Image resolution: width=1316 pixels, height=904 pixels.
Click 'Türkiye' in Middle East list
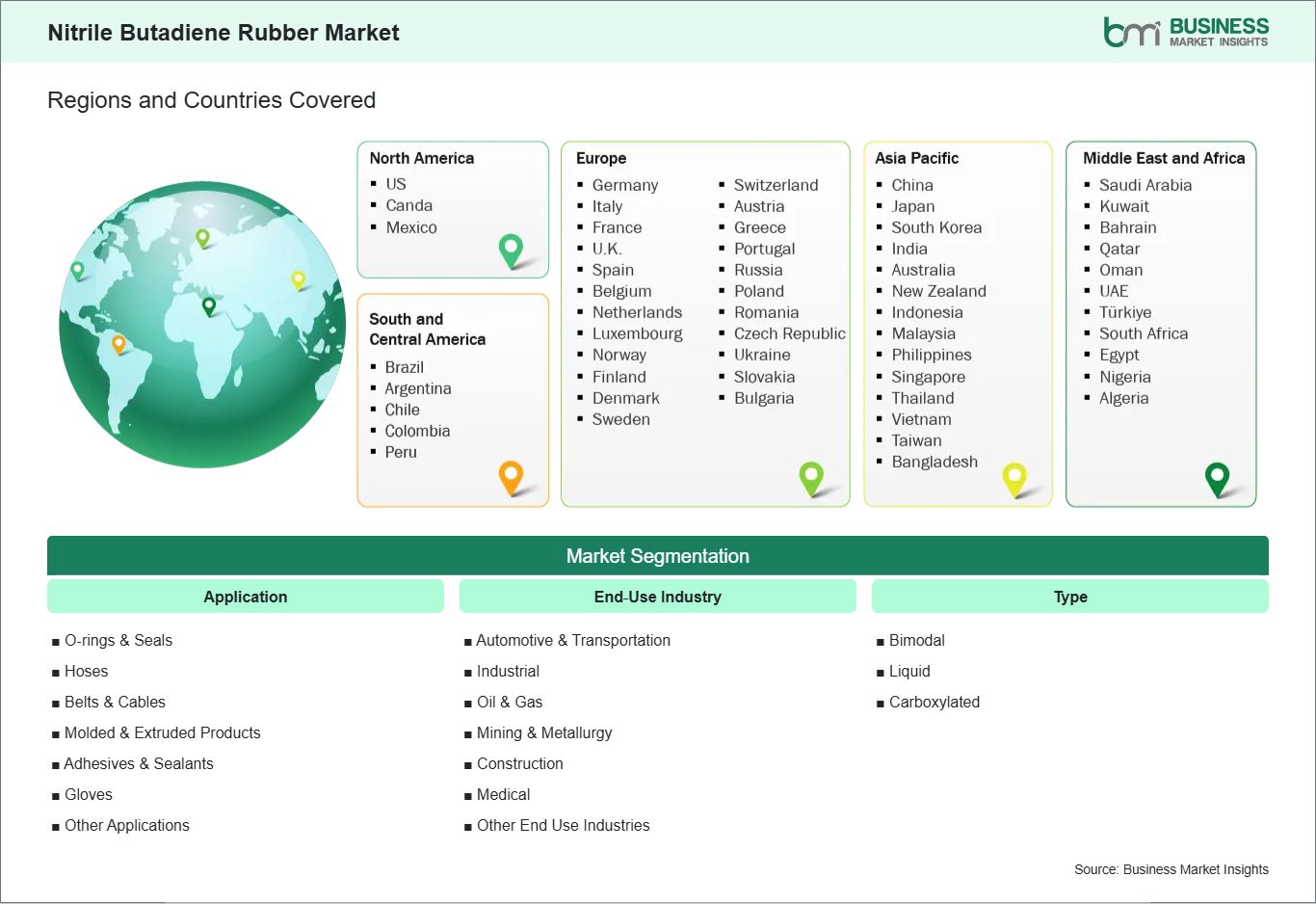tap(1125, 312)
